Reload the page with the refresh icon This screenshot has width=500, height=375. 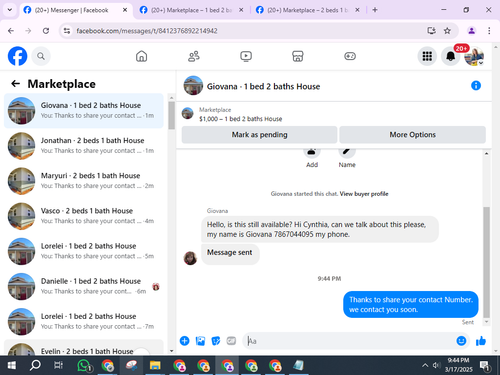click(46, 31)
